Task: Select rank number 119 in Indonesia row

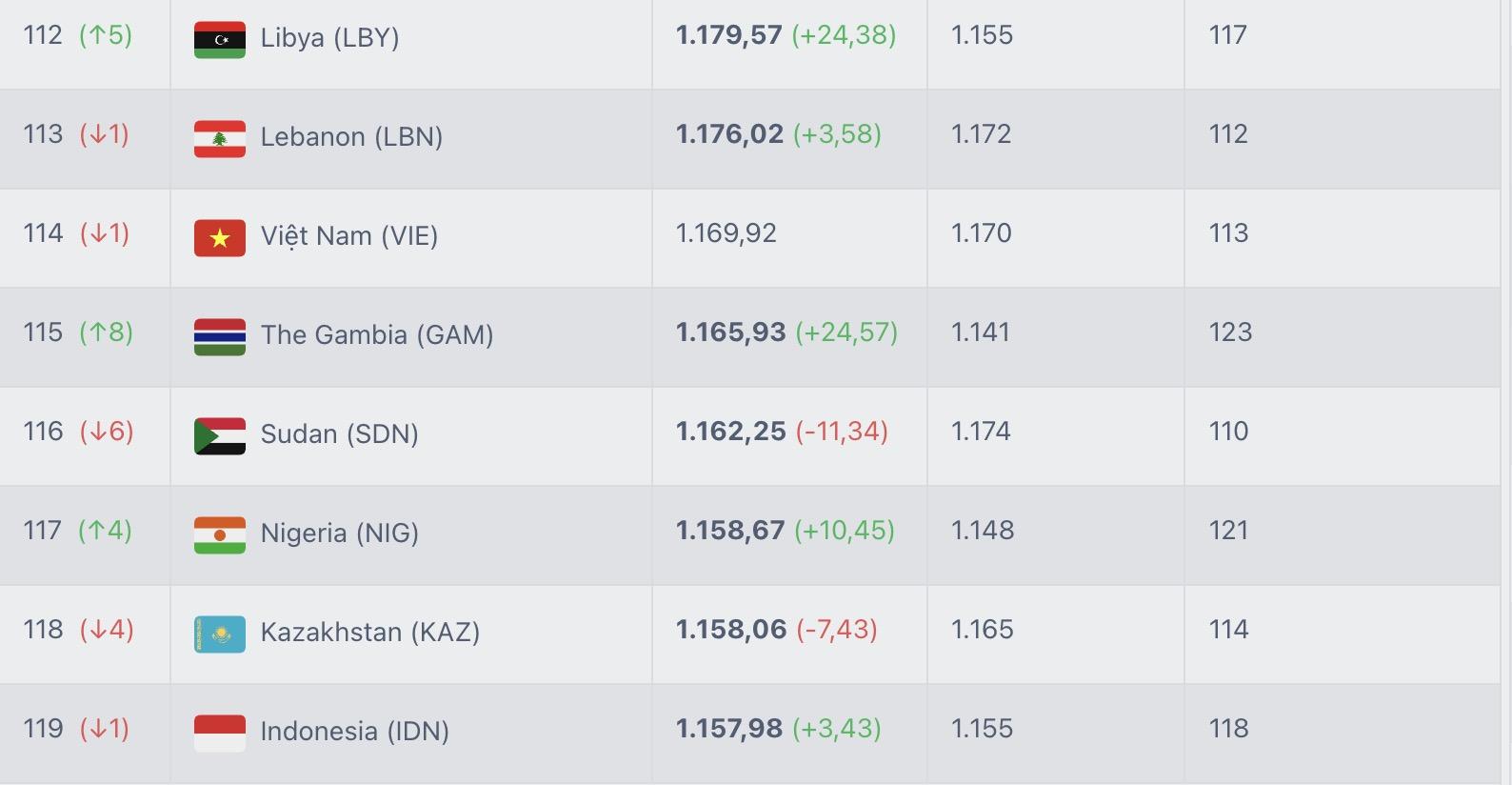Action: (x=43, y=729)
